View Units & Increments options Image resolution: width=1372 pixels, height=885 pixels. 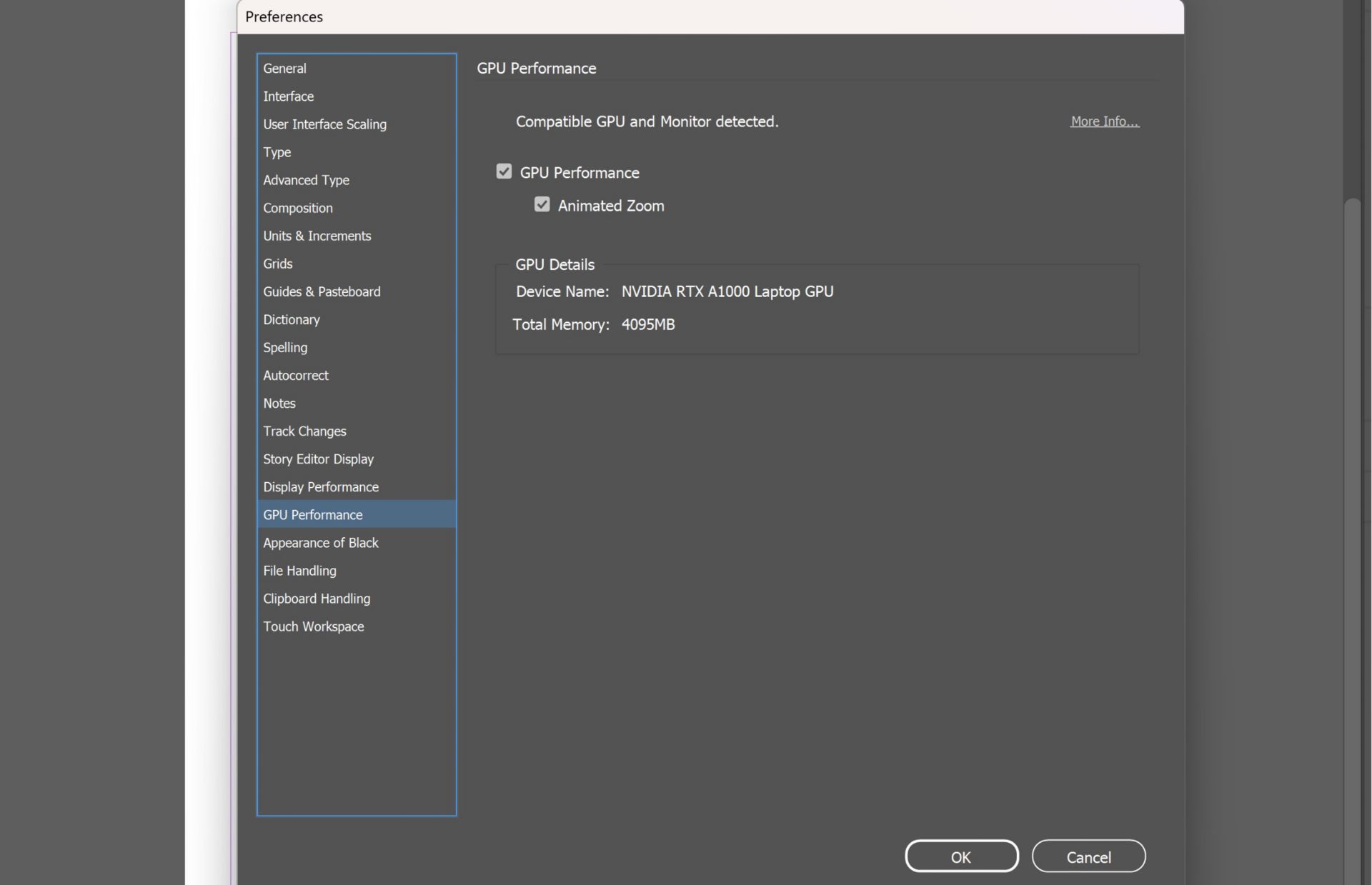317,236
